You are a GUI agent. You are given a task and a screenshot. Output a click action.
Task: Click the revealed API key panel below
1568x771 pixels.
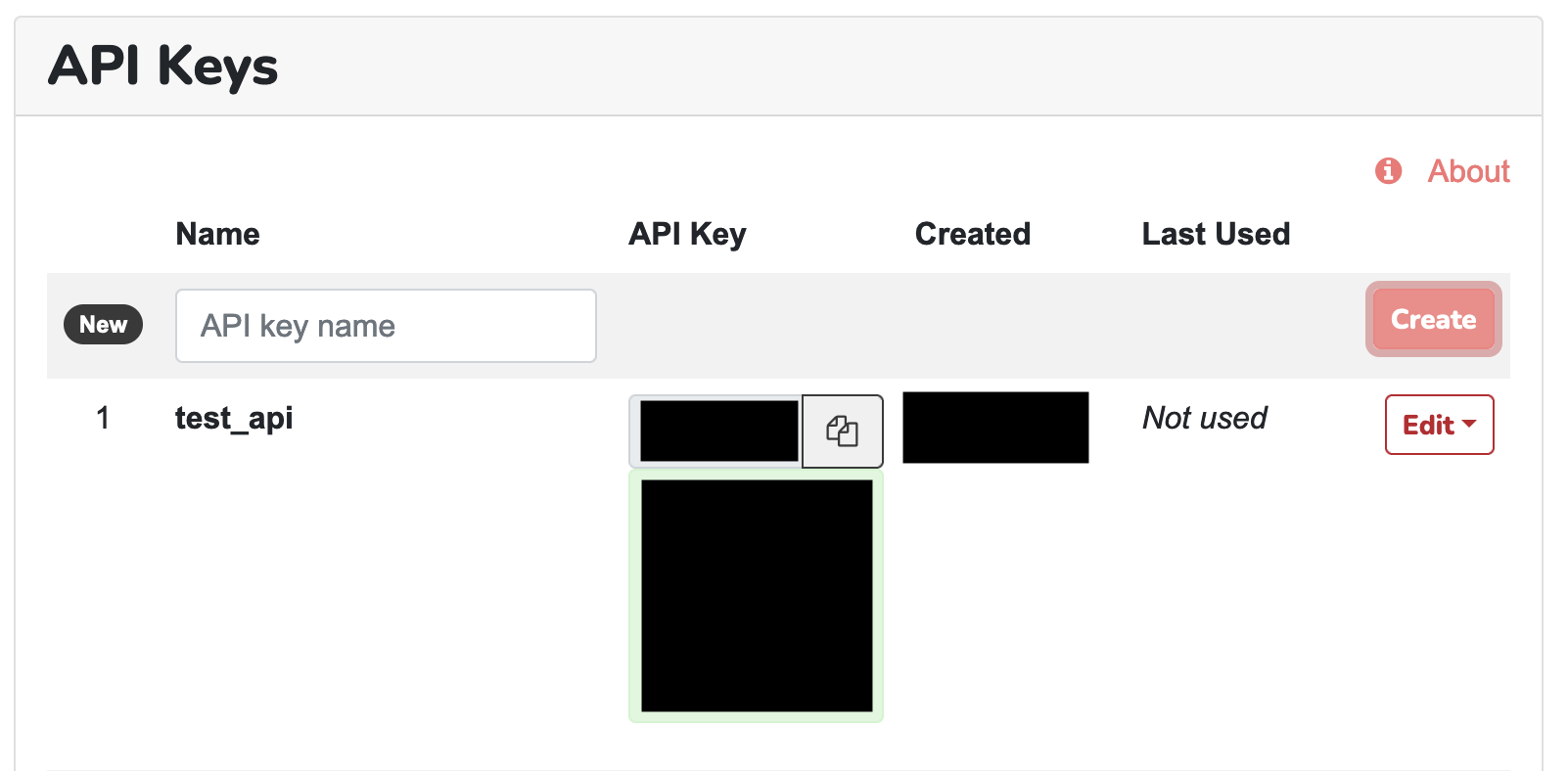pyautogui.click(x=756, y=597)
